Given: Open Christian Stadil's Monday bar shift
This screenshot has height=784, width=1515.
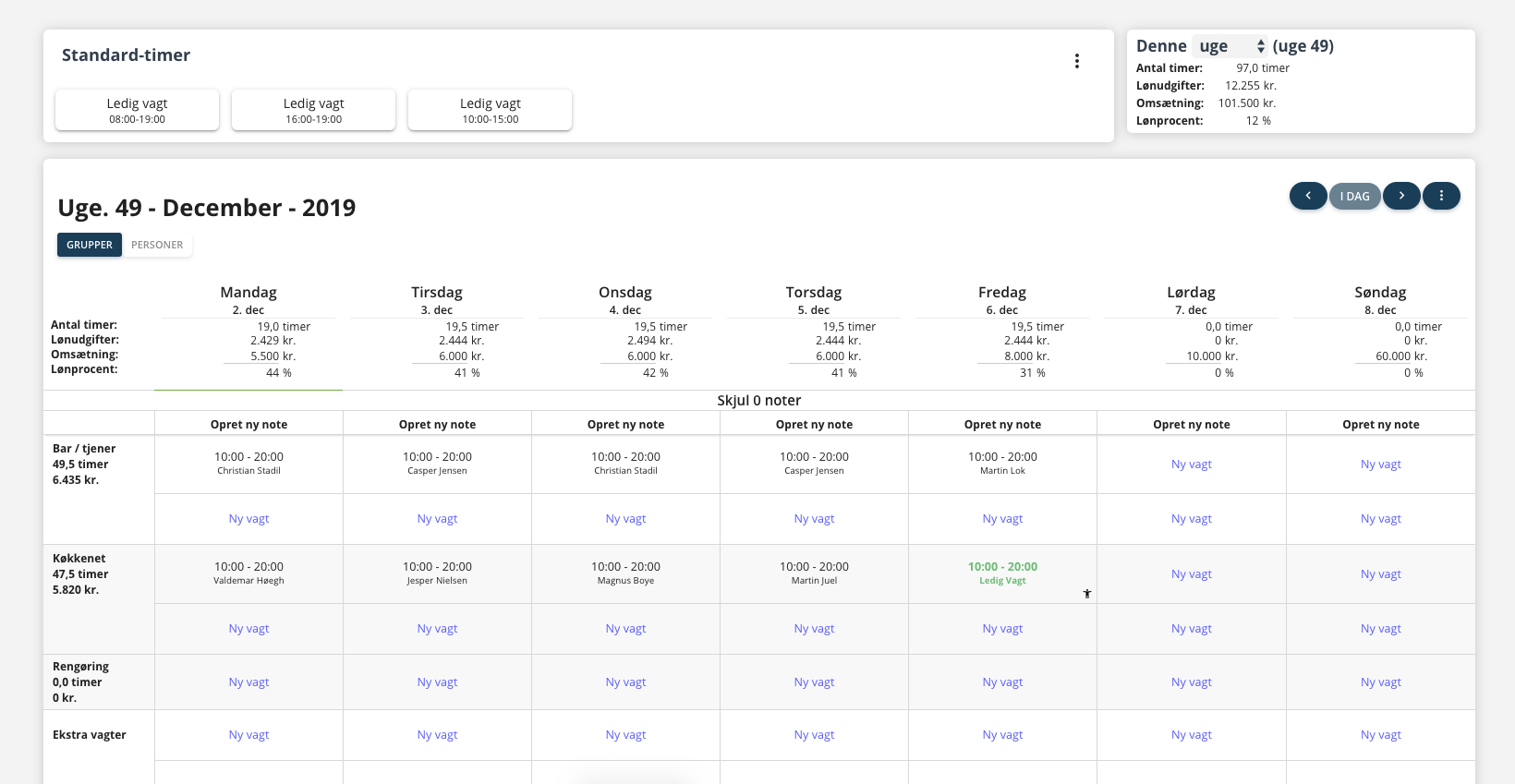Looking at the screenshot, I should [x=248, y=464].
